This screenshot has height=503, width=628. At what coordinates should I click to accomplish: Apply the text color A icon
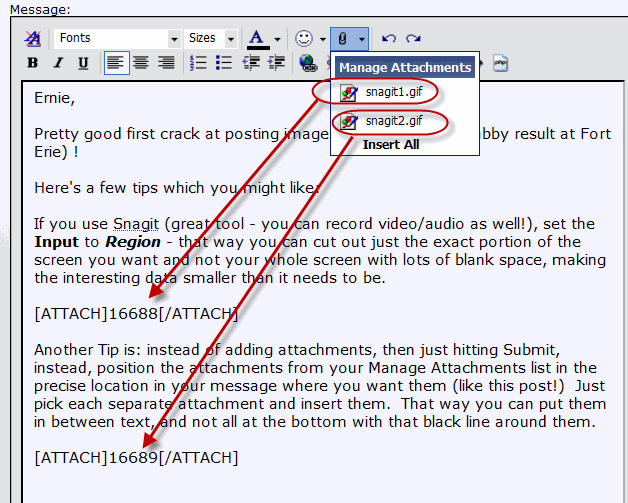(256, 37)
